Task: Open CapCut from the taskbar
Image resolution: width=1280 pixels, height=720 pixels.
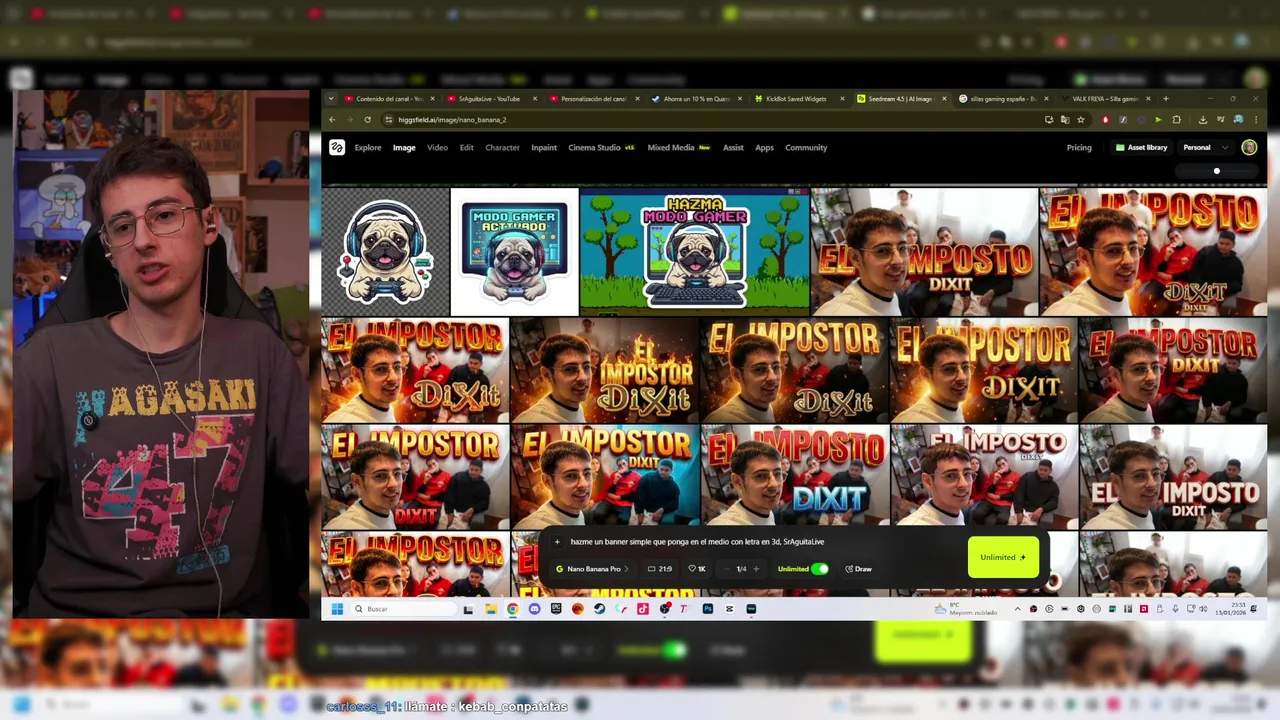Action: 730,609
